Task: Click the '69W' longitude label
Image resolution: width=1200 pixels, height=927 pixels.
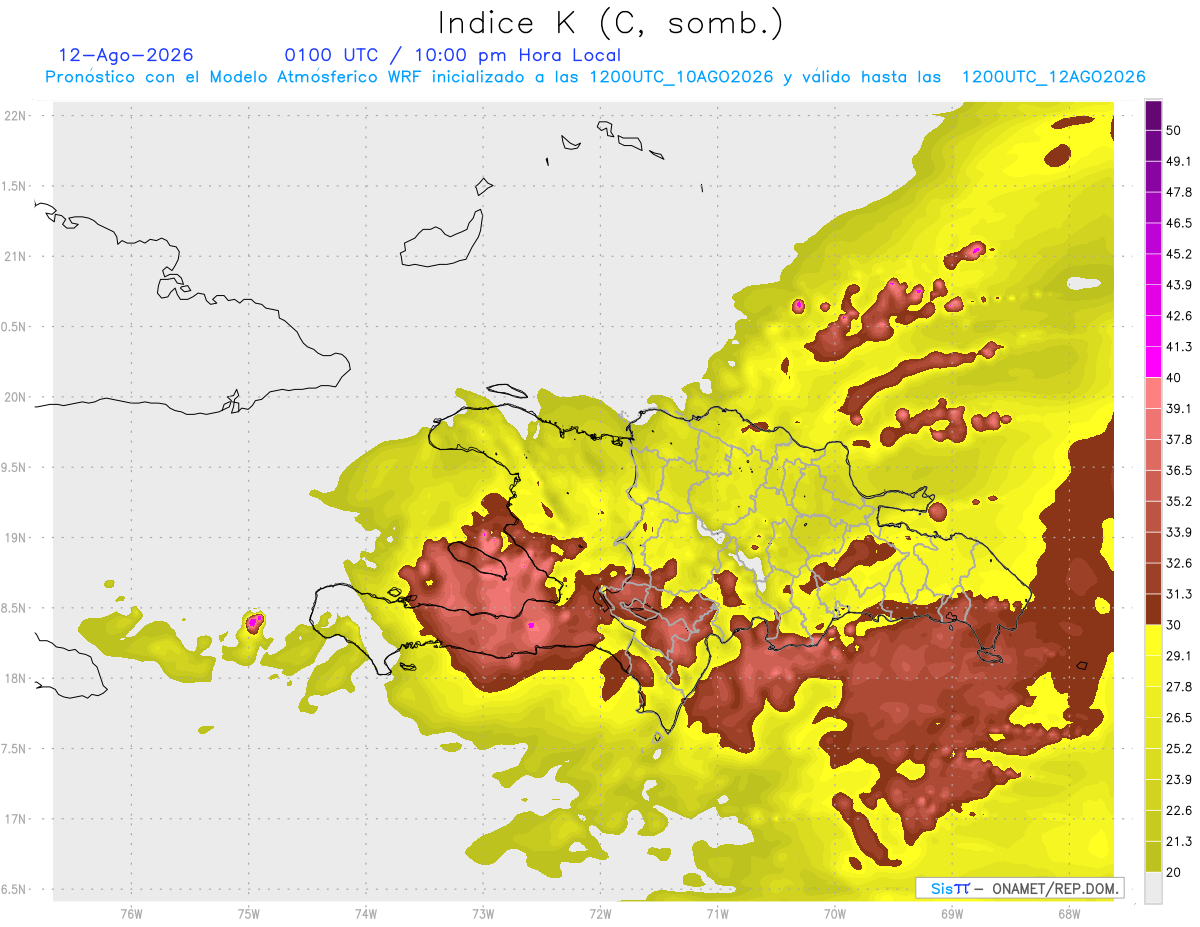Action: pos(952,913)
